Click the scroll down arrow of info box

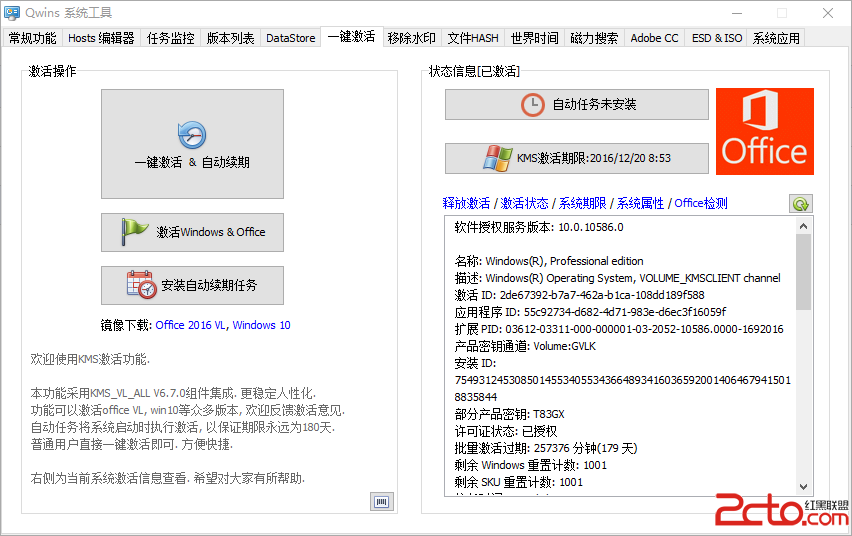[x=803, y=485]
